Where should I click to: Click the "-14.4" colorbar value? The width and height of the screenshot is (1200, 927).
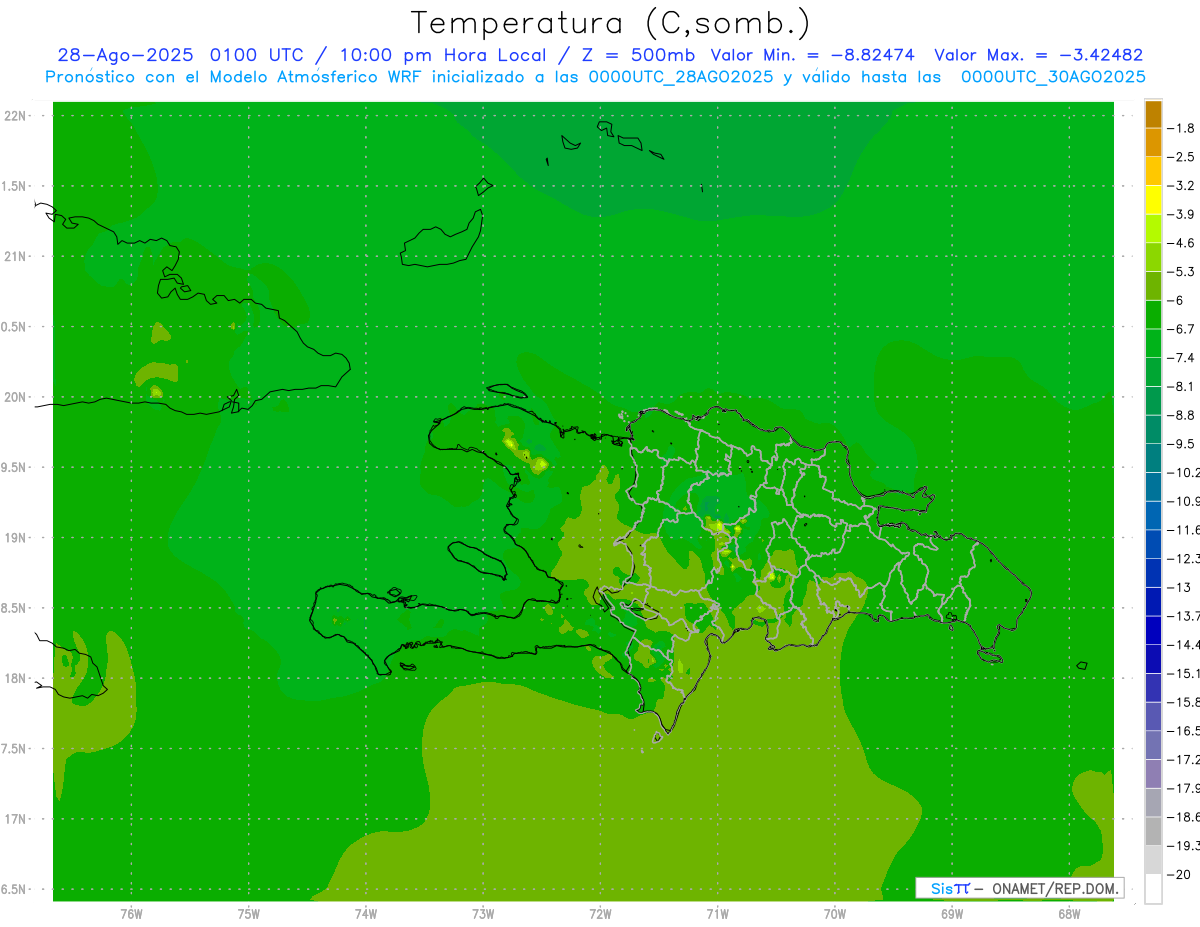[x=1183, y=644]
